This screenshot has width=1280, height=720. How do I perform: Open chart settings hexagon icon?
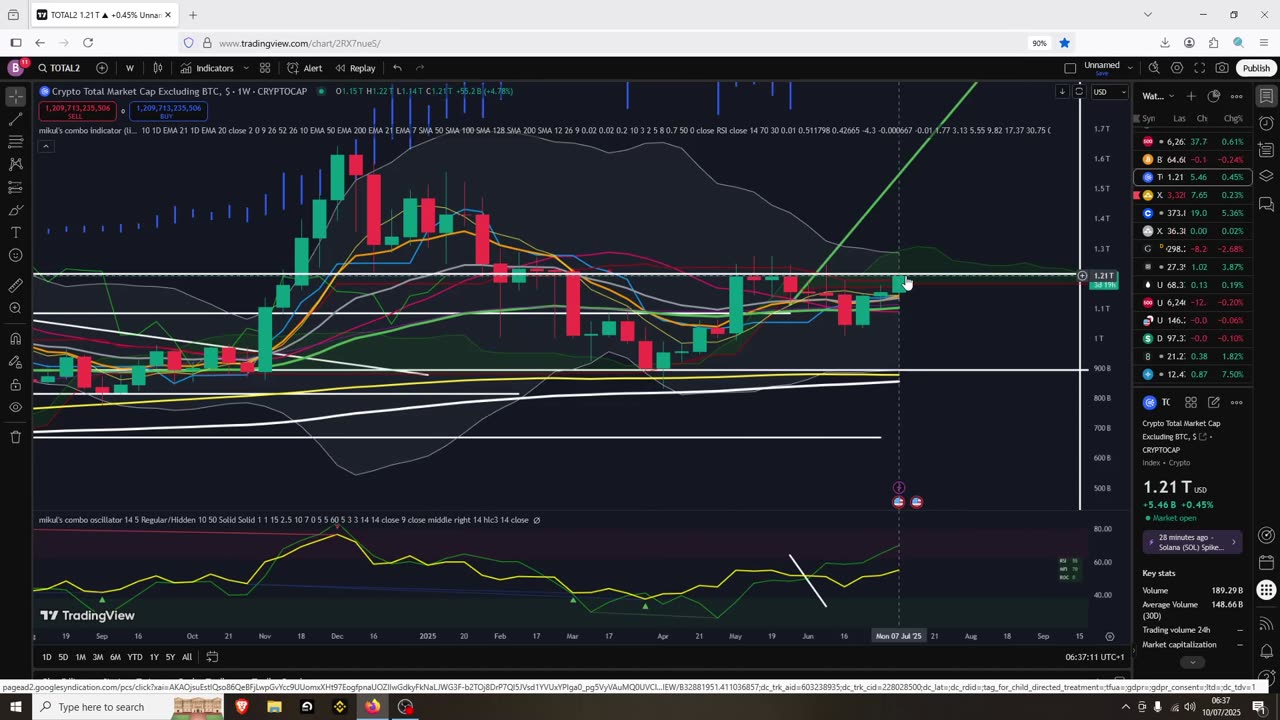1177,68
